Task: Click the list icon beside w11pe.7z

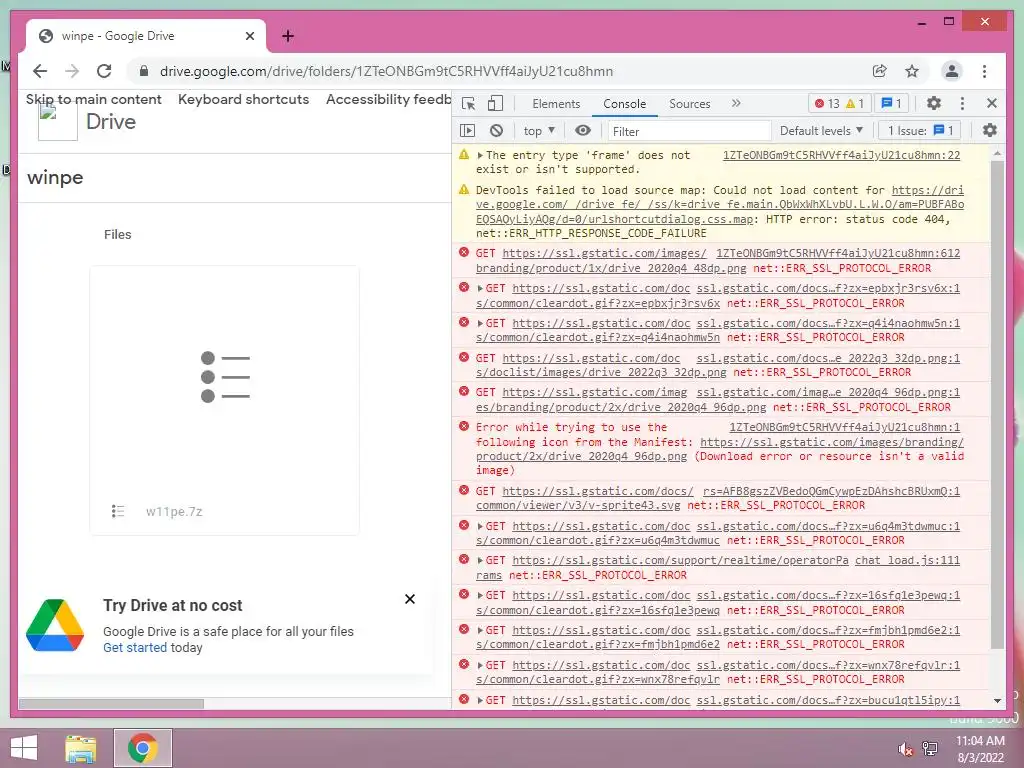Action: 118,511
